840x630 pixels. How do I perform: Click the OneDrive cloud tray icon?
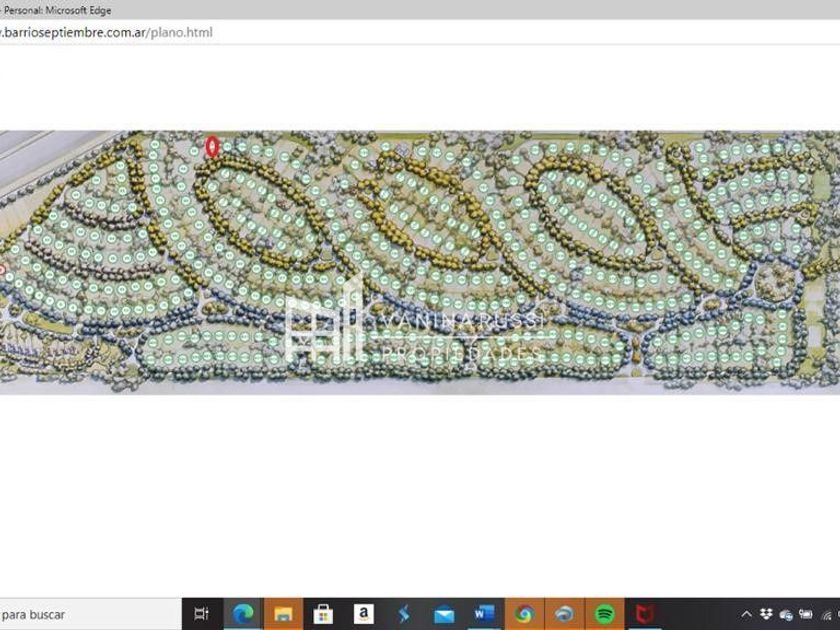pos(786,614)
